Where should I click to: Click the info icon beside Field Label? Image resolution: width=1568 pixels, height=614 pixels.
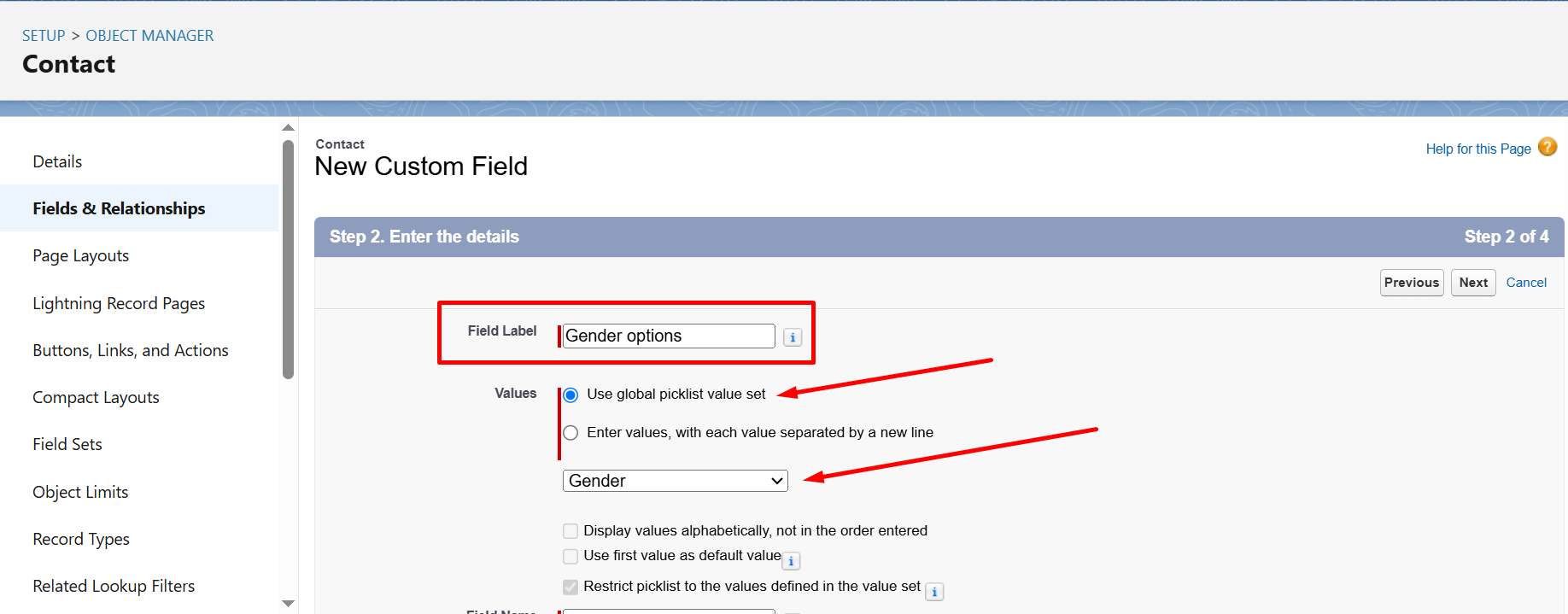point(793,337)
